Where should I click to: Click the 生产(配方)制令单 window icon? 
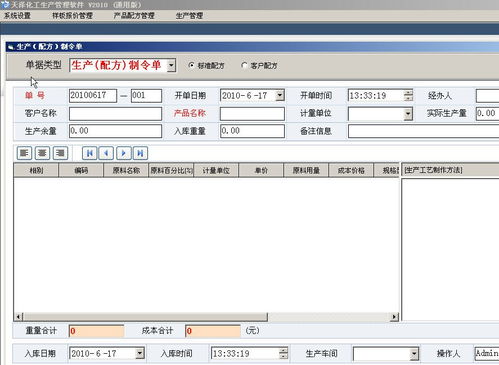click(11, 47)
